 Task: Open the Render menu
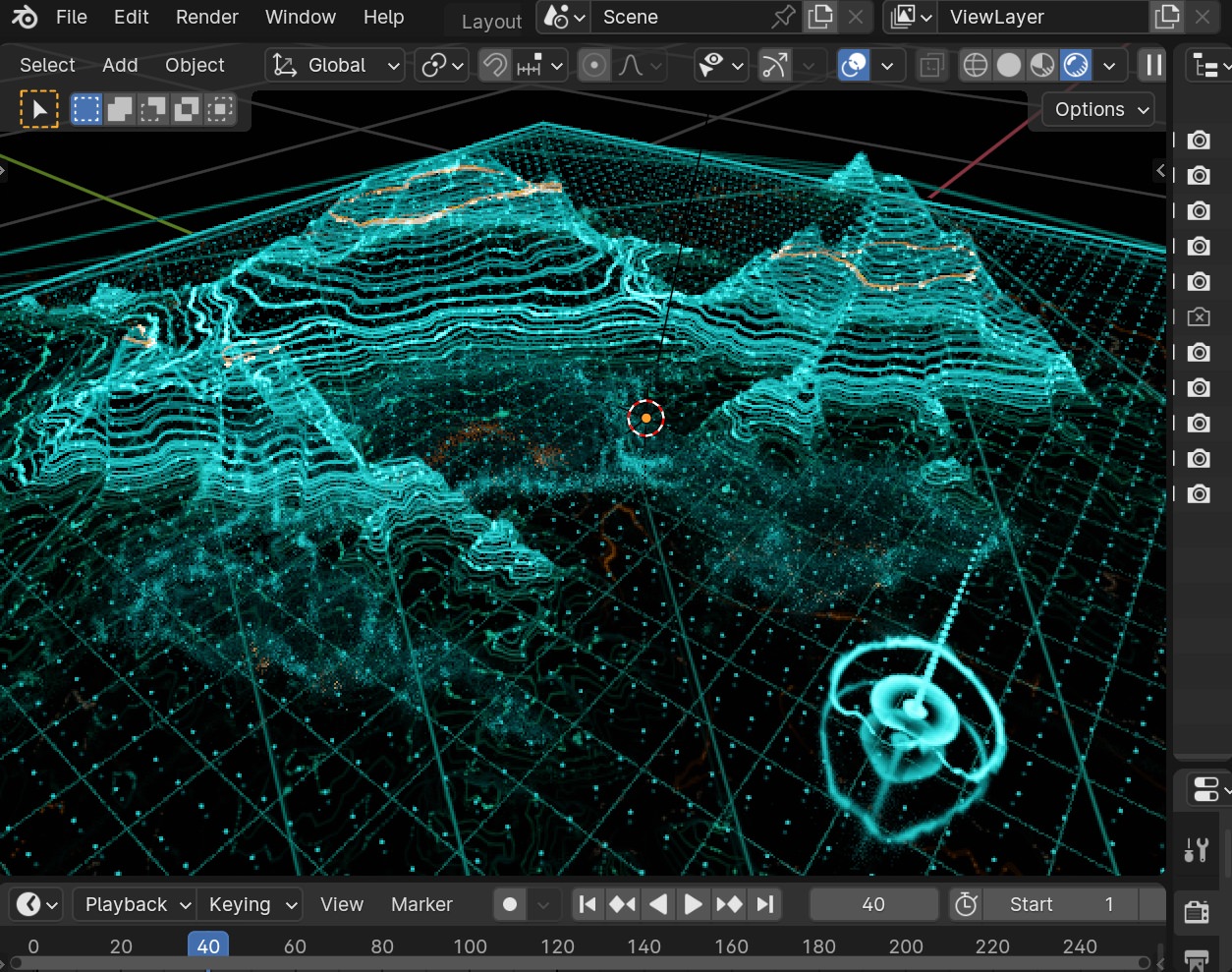[x=206, y=17]
